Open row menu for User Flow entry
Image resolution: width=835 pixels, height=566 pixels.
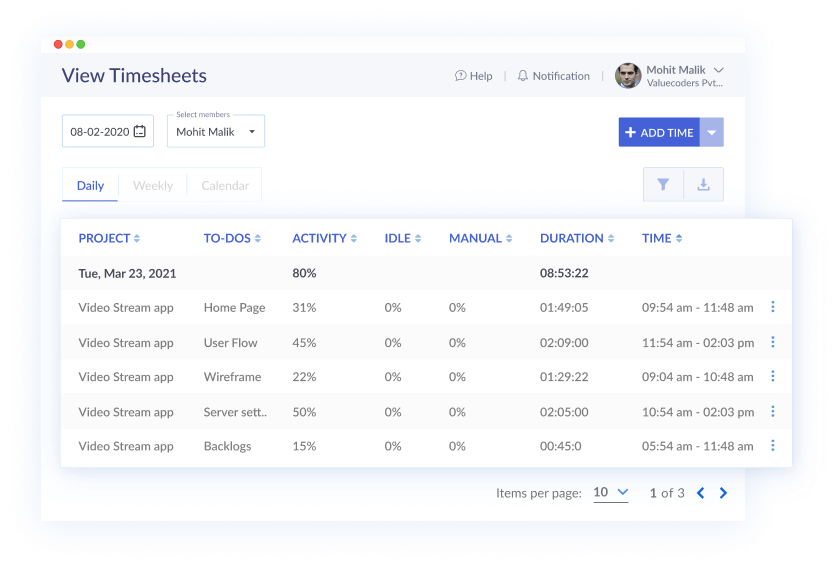pos(773,342)
